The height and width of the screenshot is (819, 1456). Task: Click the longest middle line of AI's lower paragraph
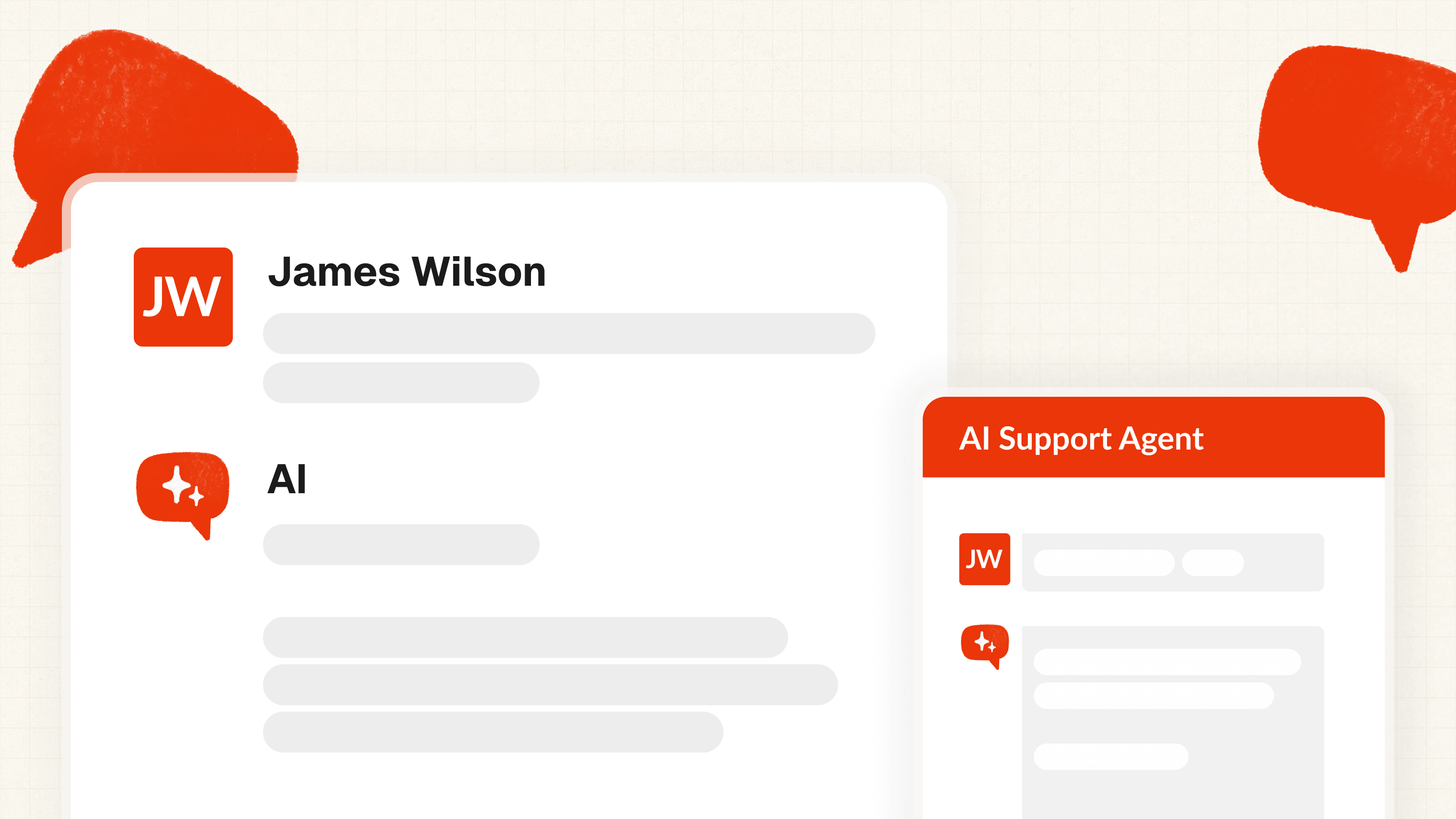[x=550, y=684]
